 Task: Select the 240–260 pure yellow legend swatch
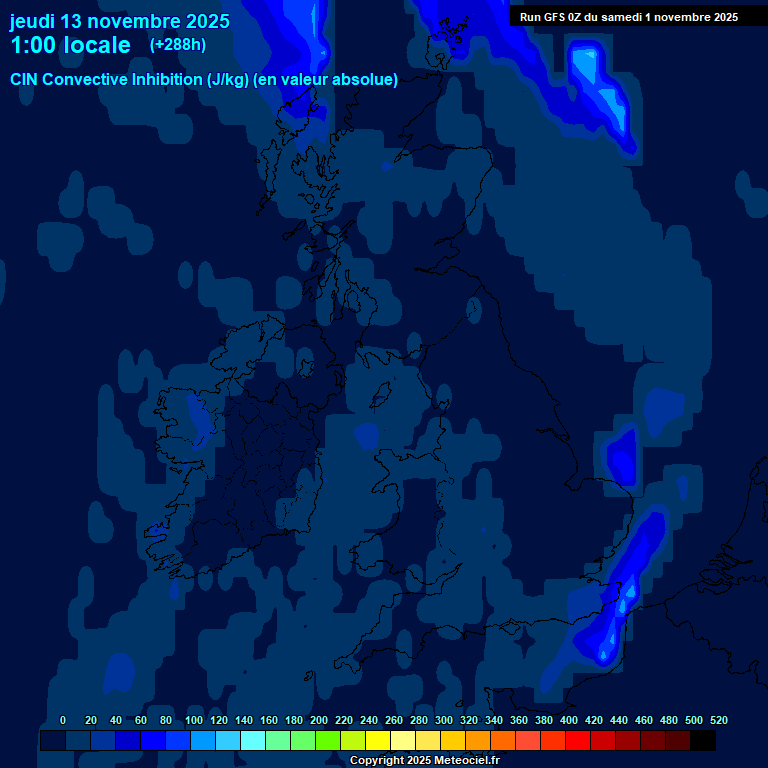[x=378, y=740]
